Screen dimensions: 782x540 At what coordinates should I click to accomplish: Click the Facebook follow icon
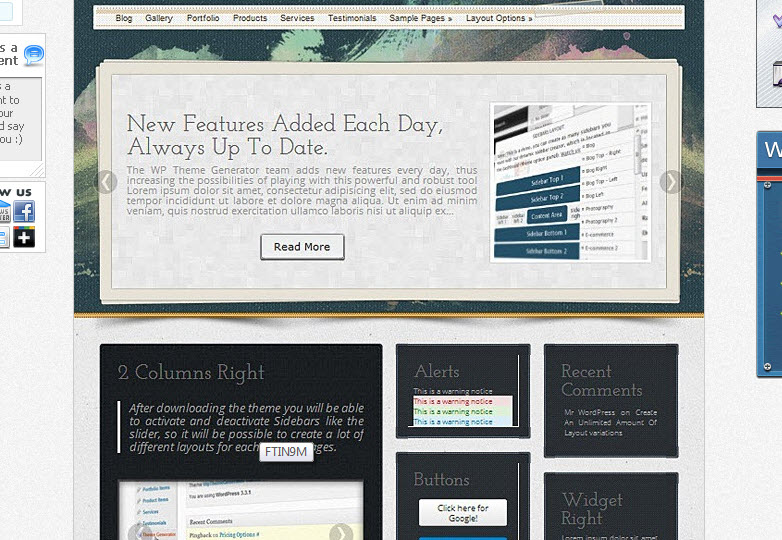pos(24,211)
